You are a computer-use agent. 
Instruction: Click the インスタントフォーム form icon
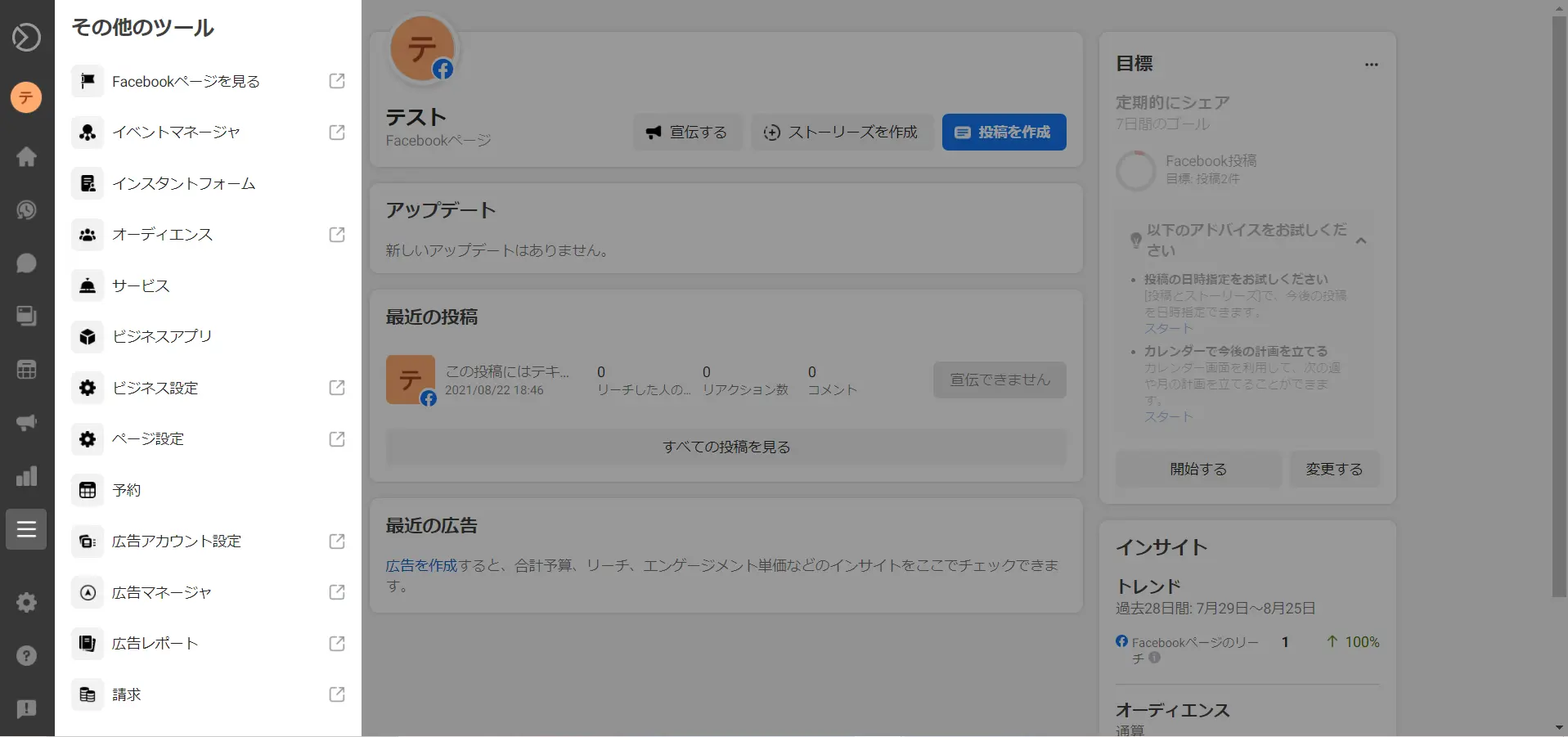pyautogui.click(x=88, y=183)
